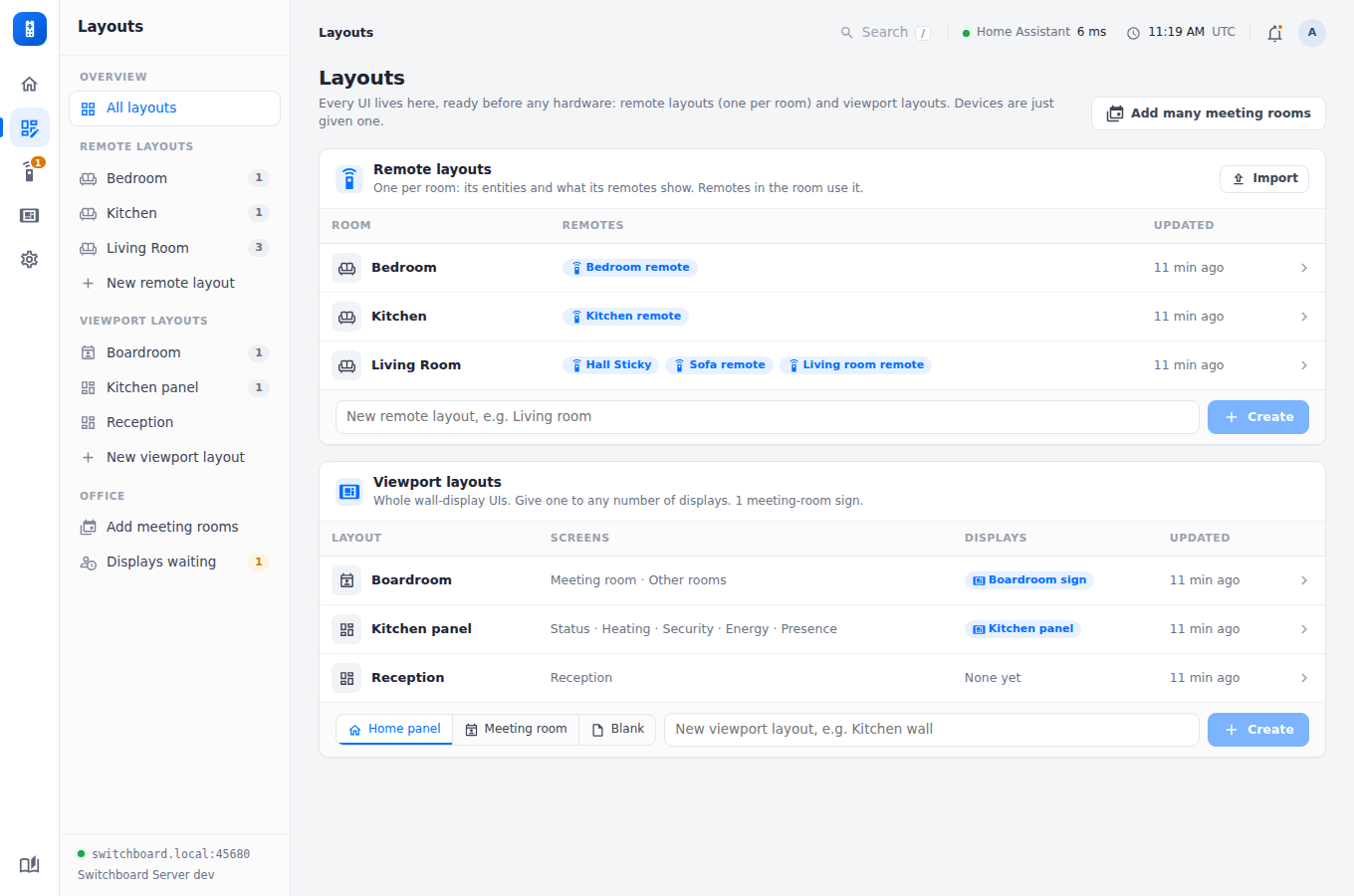Open All layouts in the sidebar

click(174, 109)
